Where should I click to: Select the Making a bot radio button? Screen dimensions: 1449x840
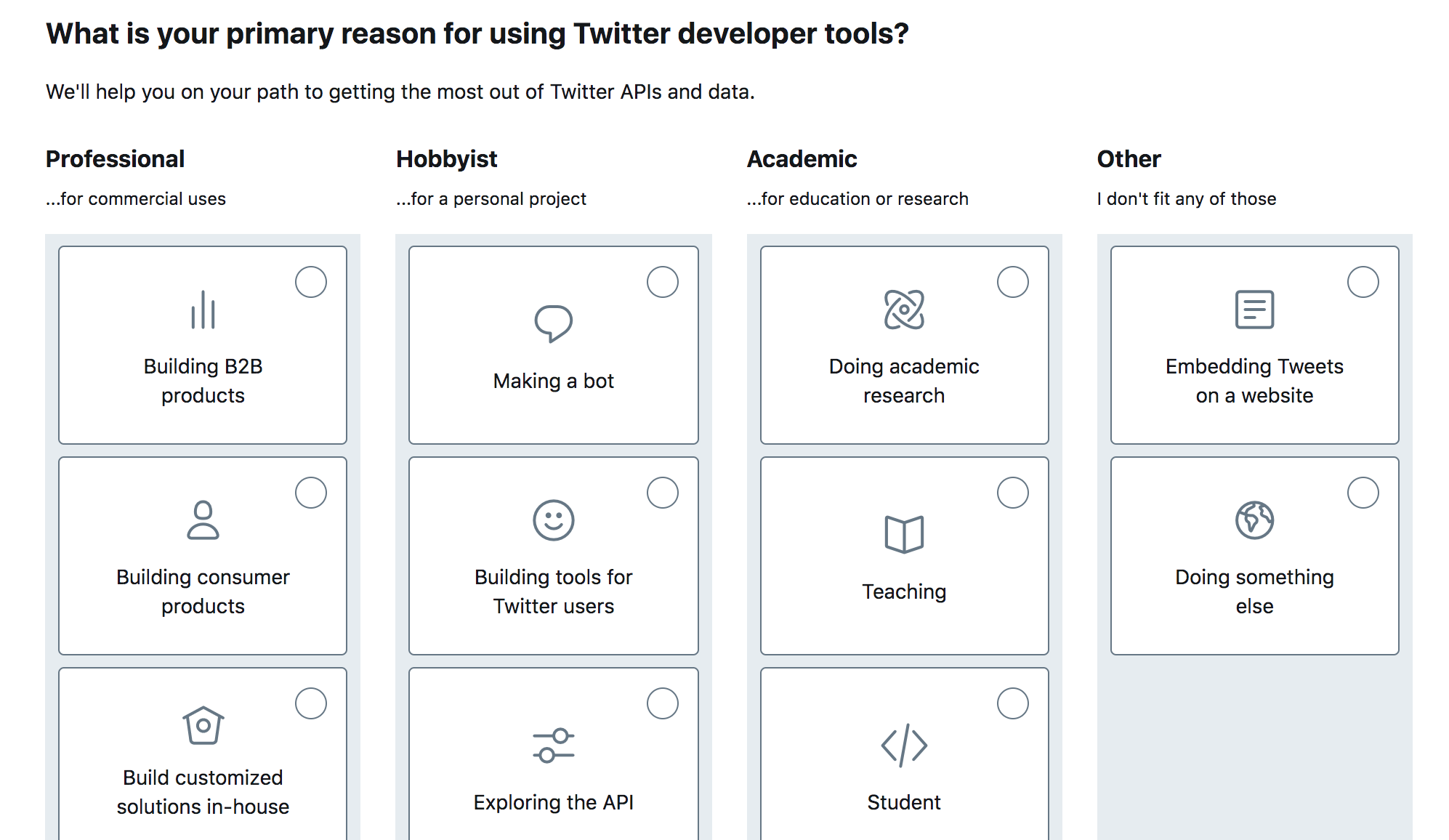[662, 282]
